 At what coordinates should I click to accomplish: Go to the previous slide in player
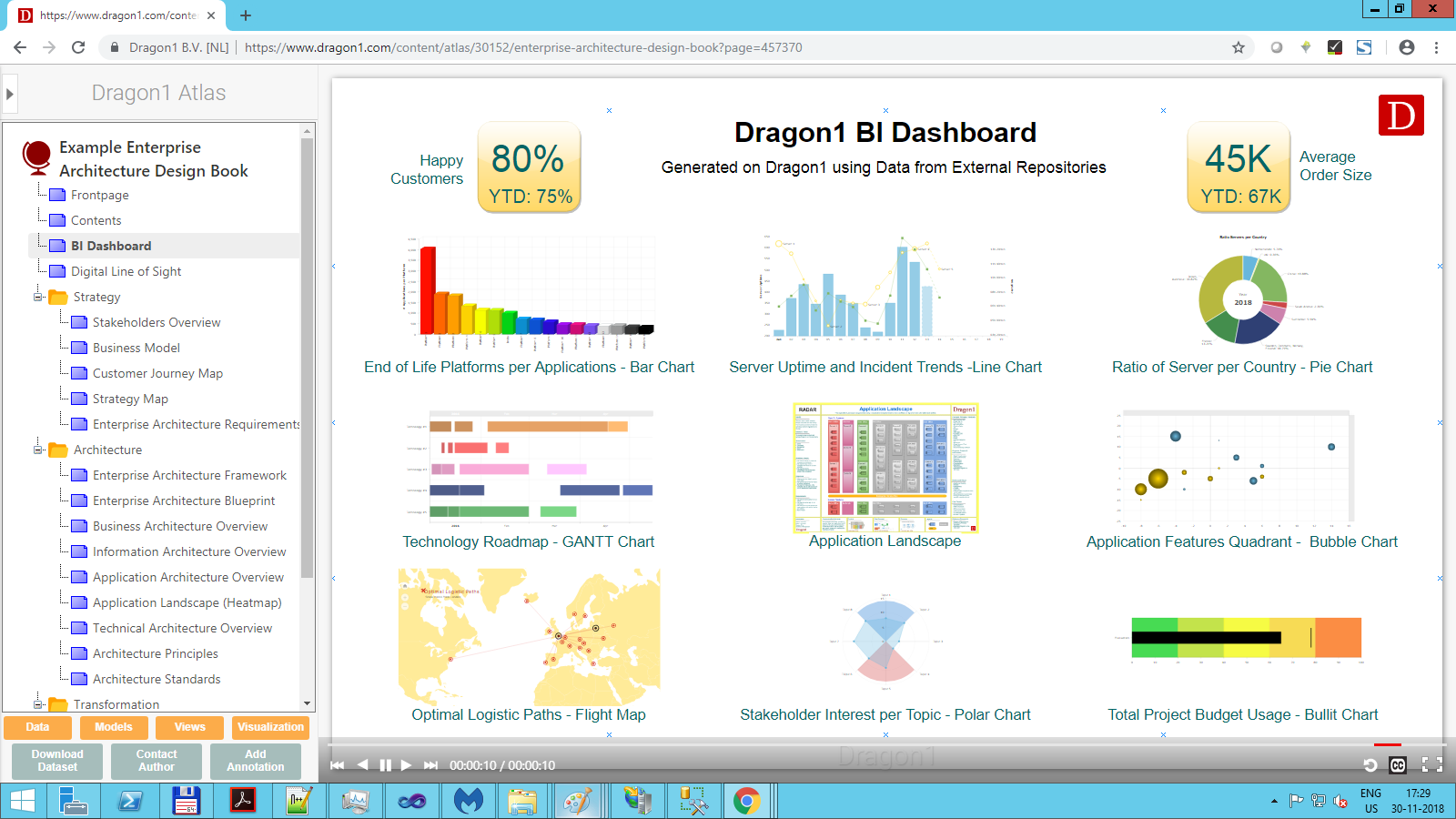[x=362, y=765]
